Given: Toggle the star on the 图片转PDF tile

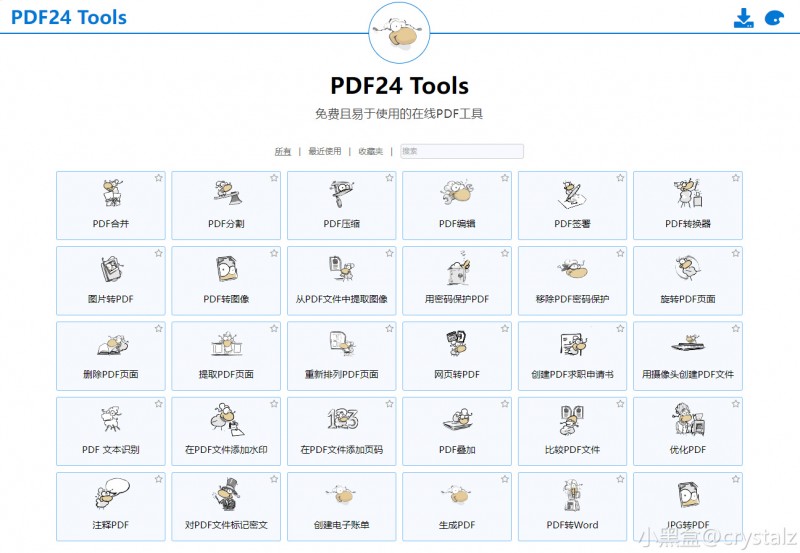Looking at the screenshot, I should (159, 253).
